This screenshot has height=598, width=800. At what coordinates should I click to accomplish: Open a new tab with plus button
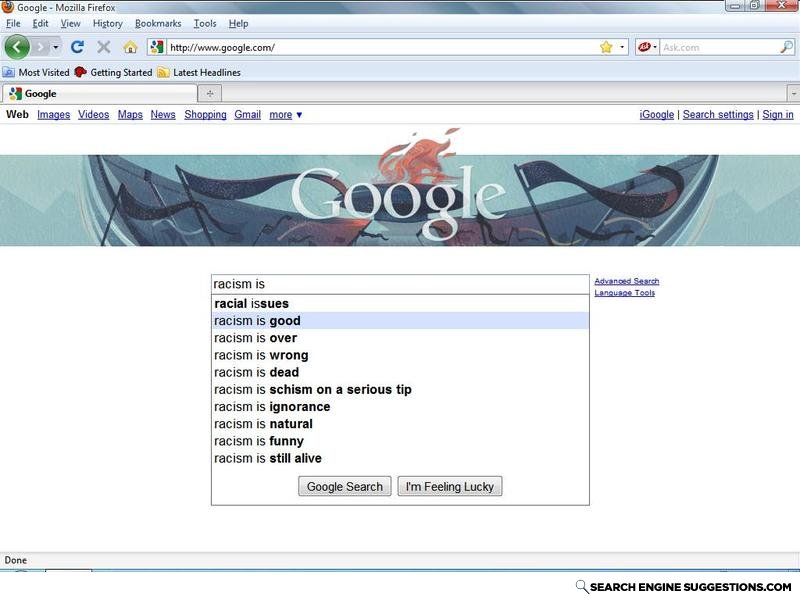(210, 93)
